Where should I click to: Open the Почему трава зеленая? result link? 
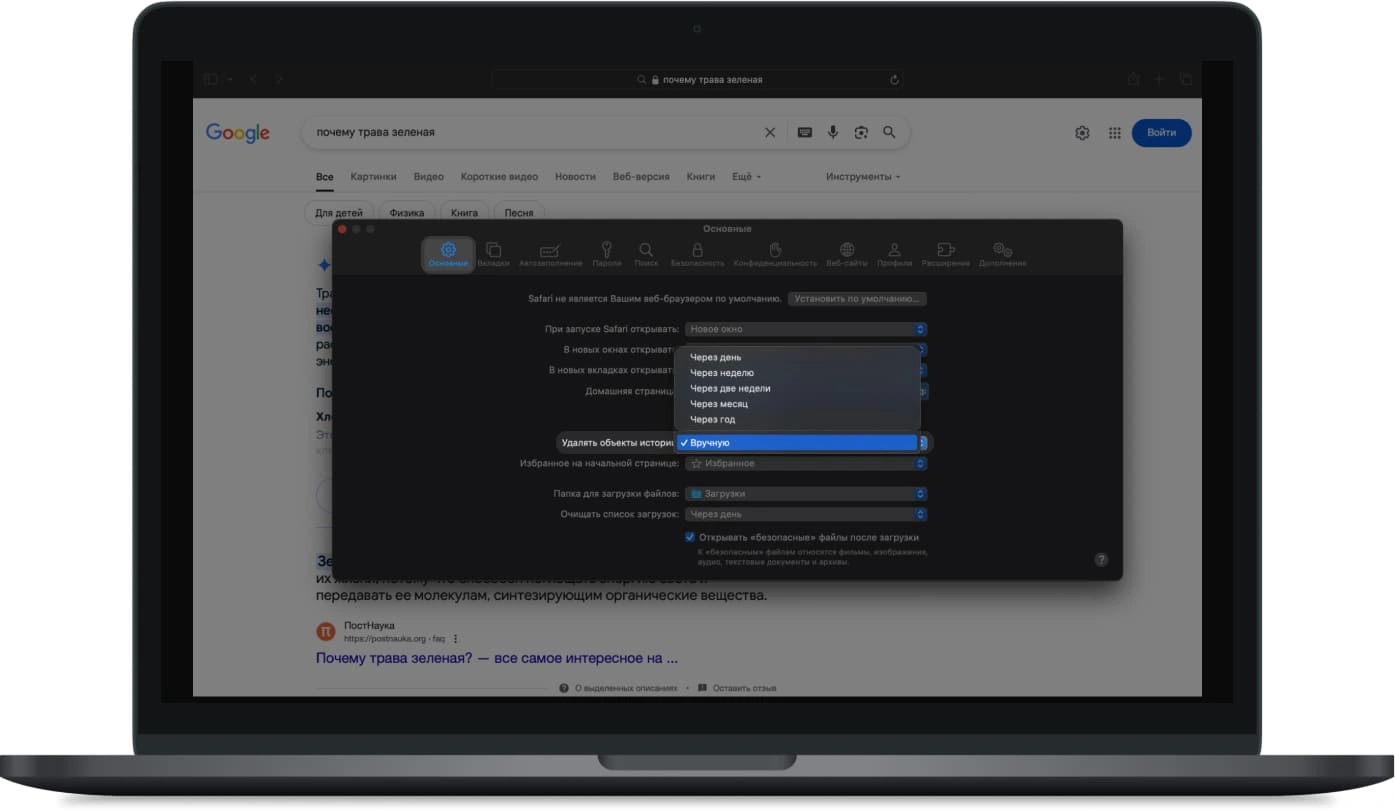pyautogui.click(x=497, y=659)
